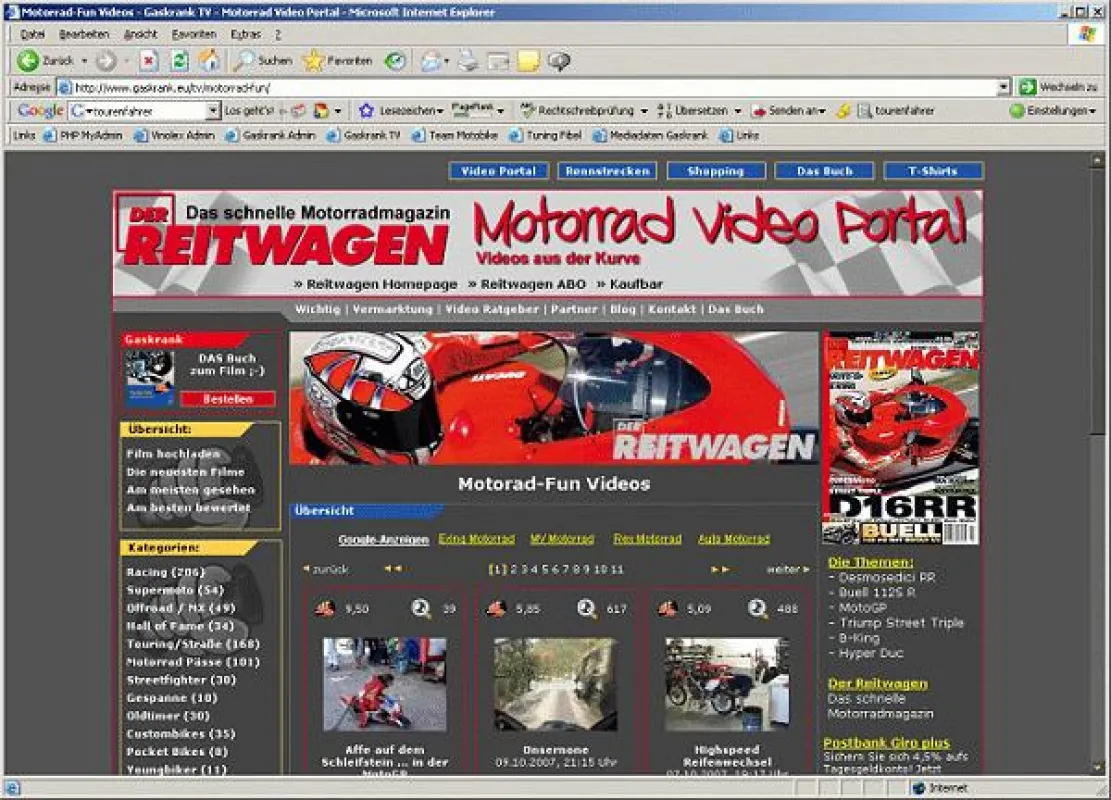Go to page 2 of video list
The image size is (1111, 800).
[x=514, y=569]
